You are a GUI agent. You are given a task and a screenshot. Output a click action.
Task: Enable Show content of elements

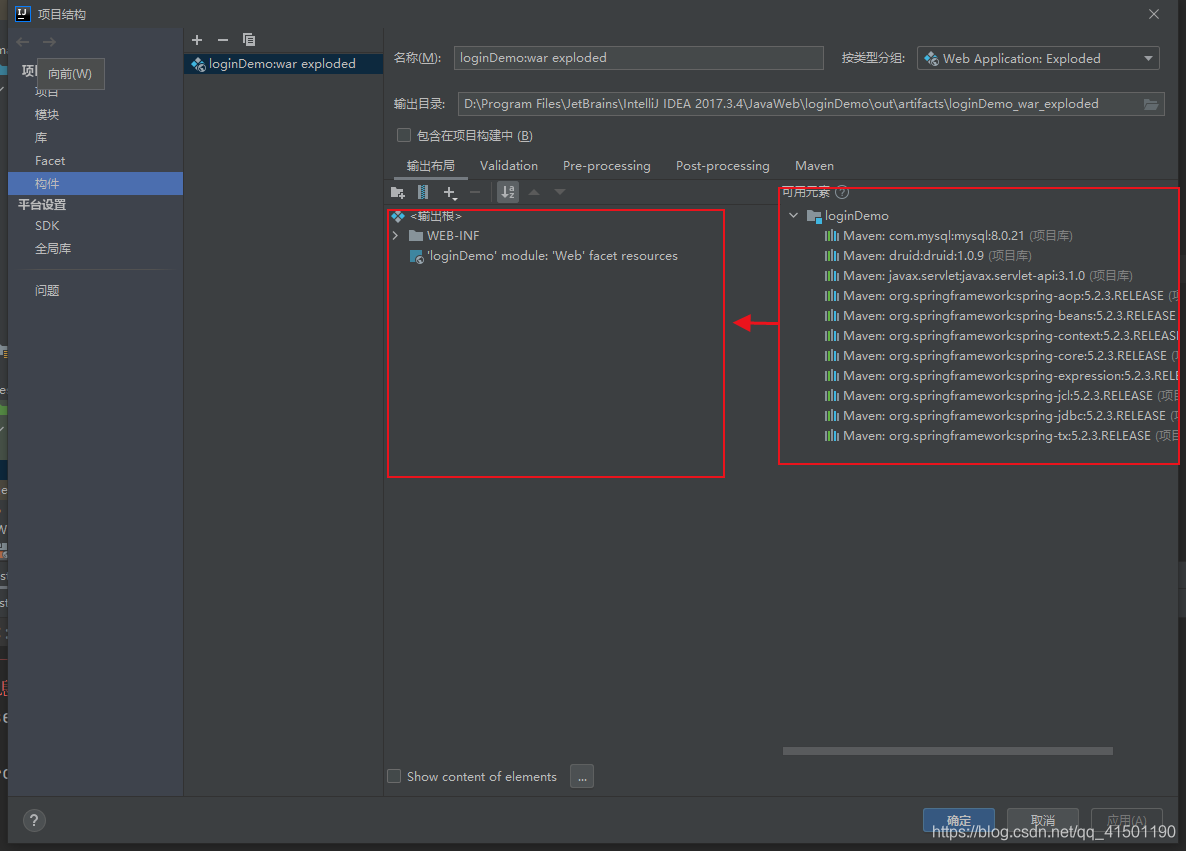point(394,776)
